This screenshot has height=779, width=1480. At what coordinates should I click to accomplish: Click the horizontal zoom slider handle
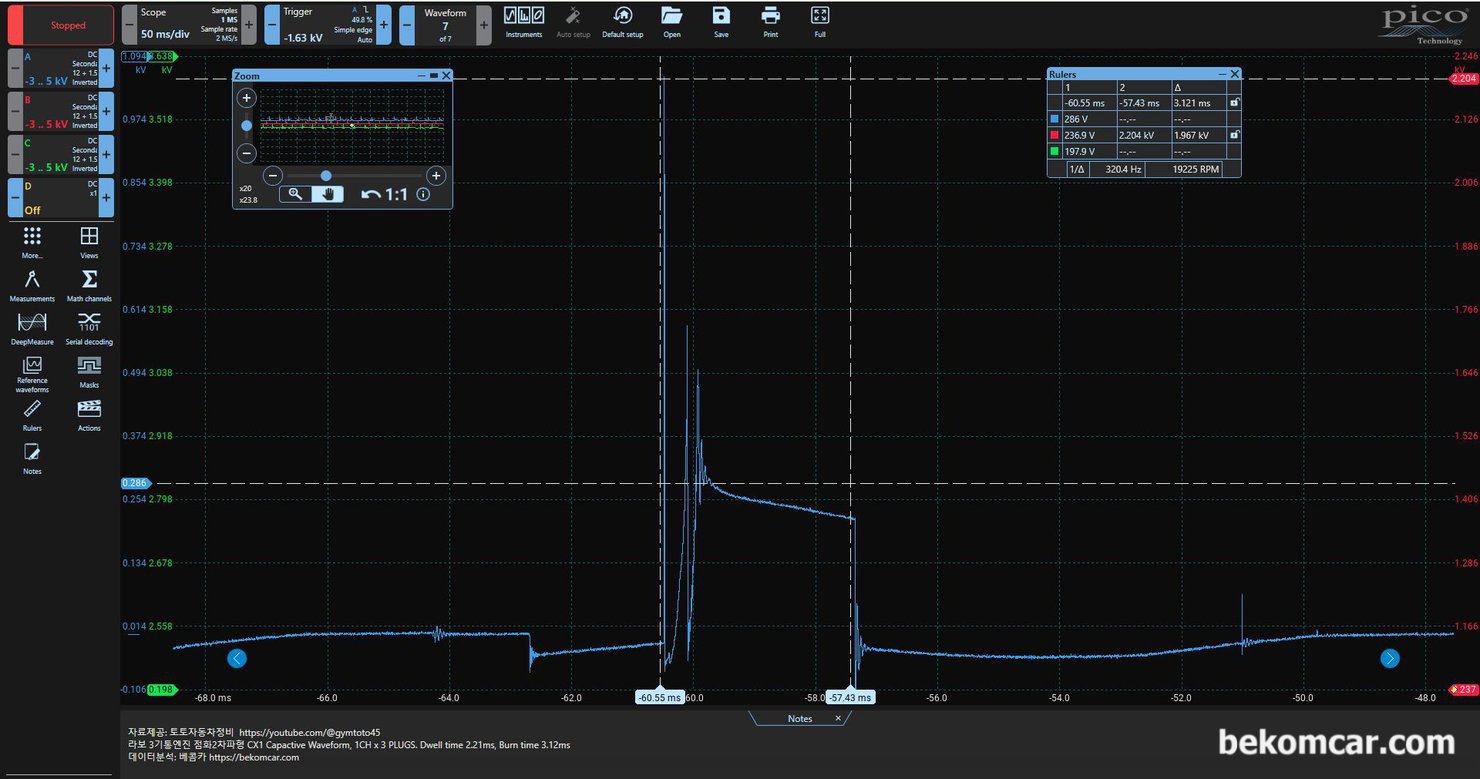(x=326, y=175)
